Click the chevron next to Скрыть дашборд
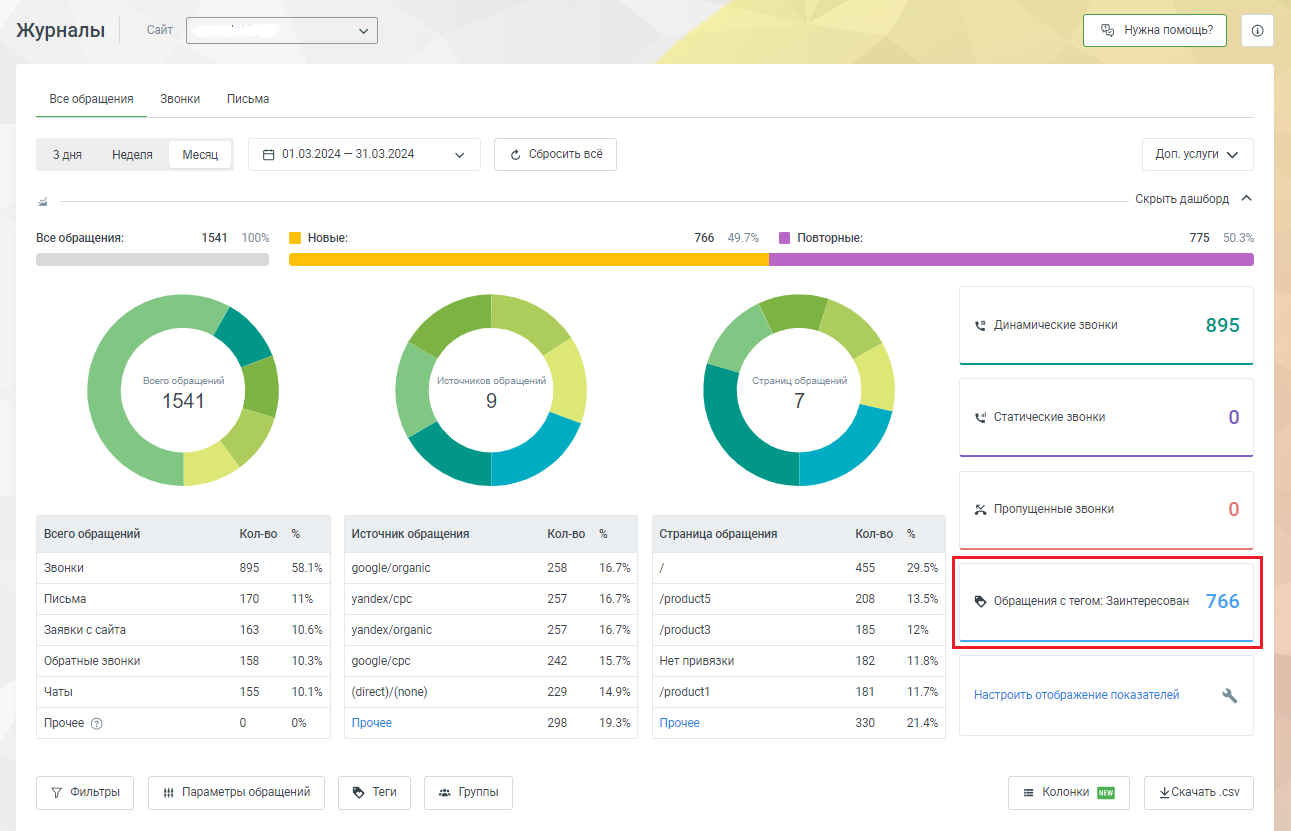Image resolution: width=1291 pixels, height=831 pixels. point(1245,199)
